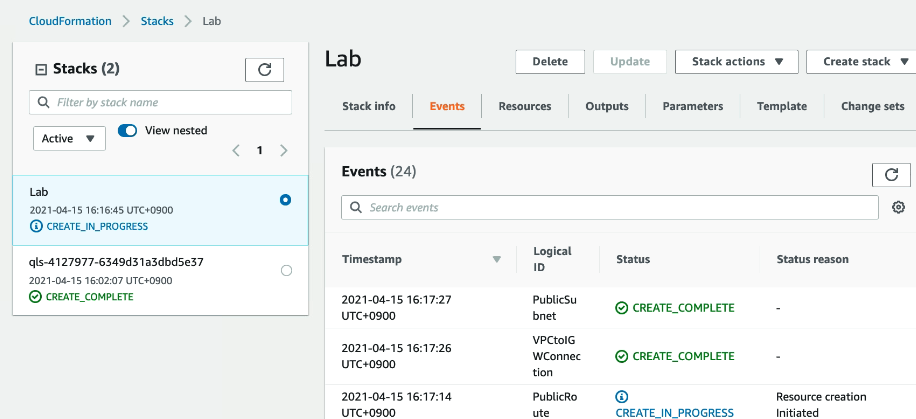Click the Status column header
The height and width of the screenshot is (419, 916).
point(633,259)
